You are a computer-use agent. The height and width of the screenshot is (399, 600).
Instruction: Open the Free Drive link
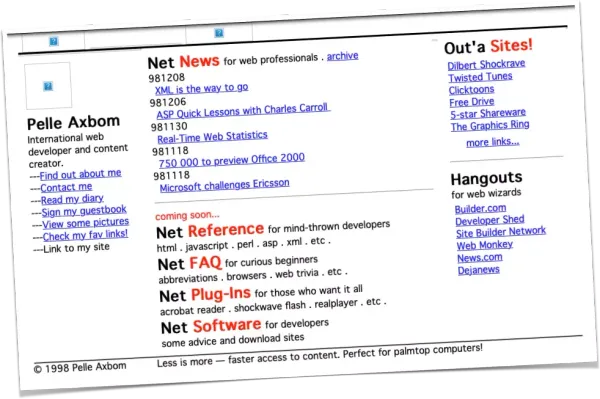coord(472,102)
